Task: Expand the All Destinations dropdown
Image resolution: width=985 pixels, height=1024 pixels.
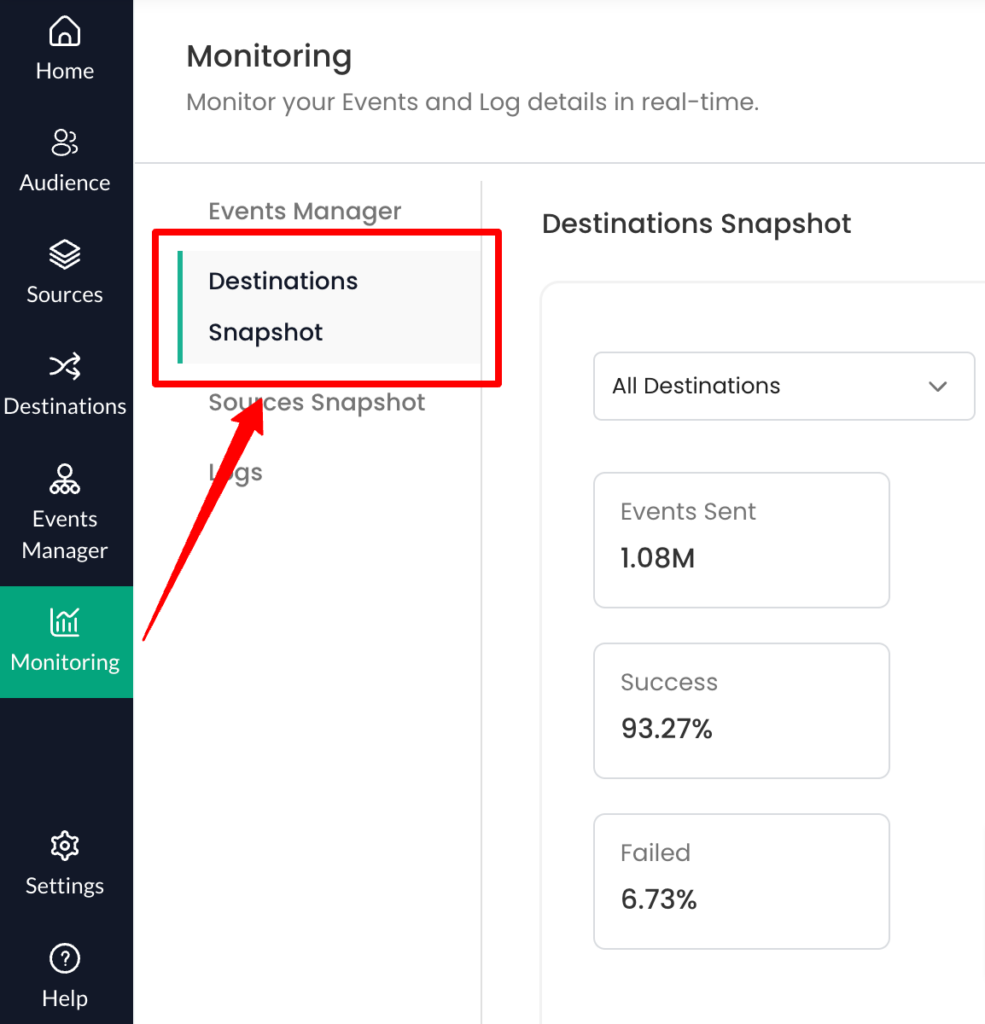Action: [784, 386]
